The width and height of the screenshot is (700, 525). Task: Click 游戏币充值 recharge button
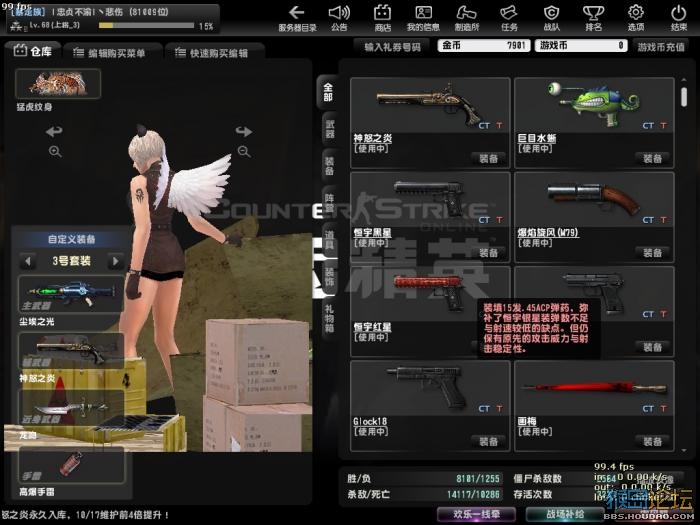click(661, 46)
